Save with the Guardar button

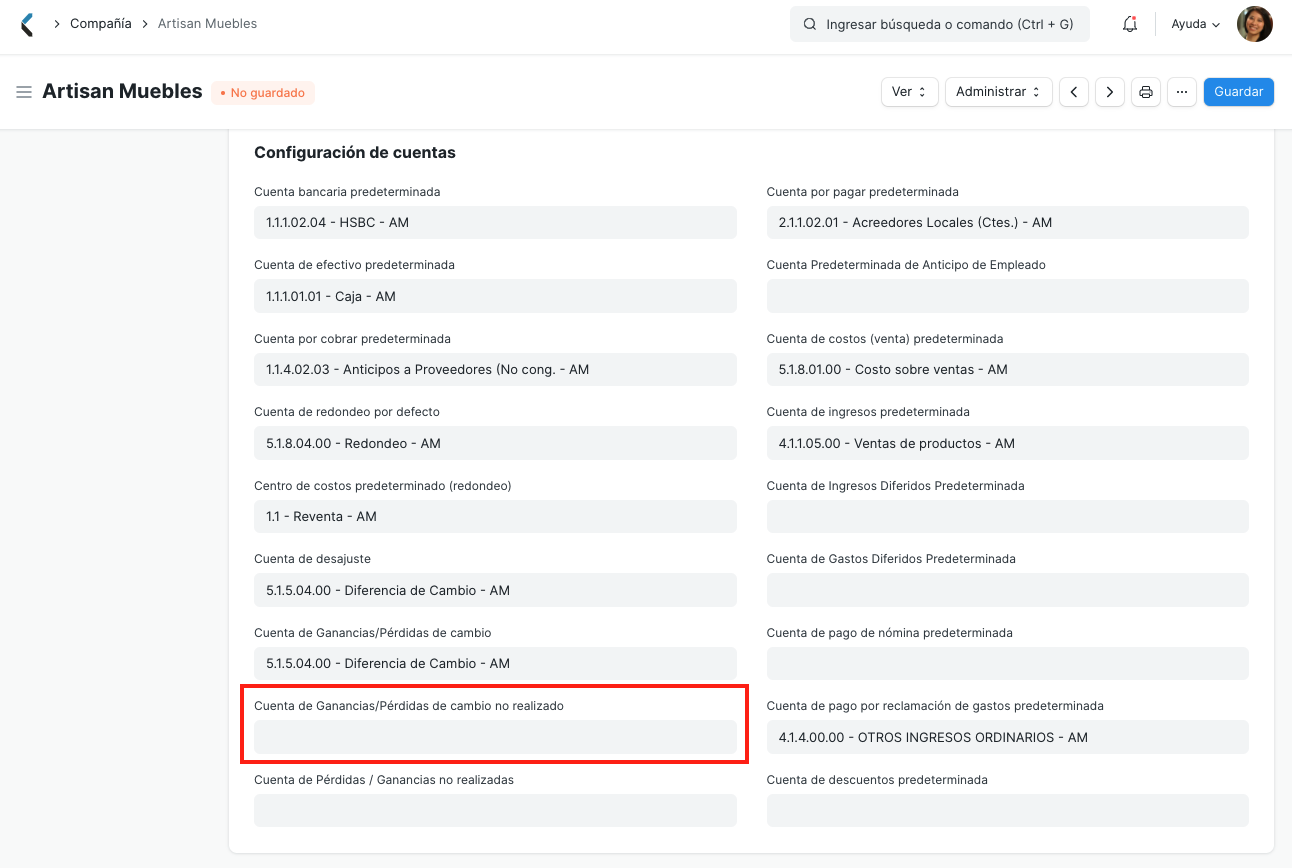pyautogui.click(x=1238, y=92)
